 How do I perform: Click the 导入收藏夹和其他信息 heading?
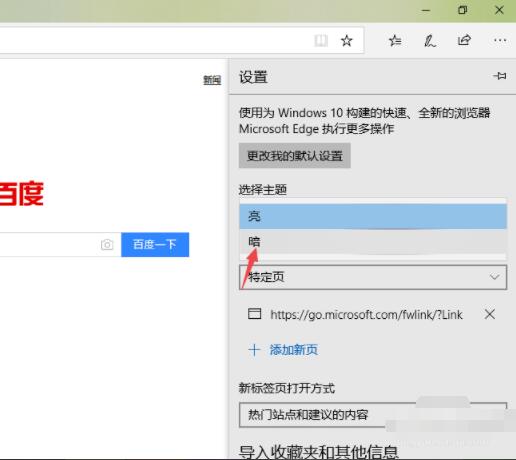(319, 452)
